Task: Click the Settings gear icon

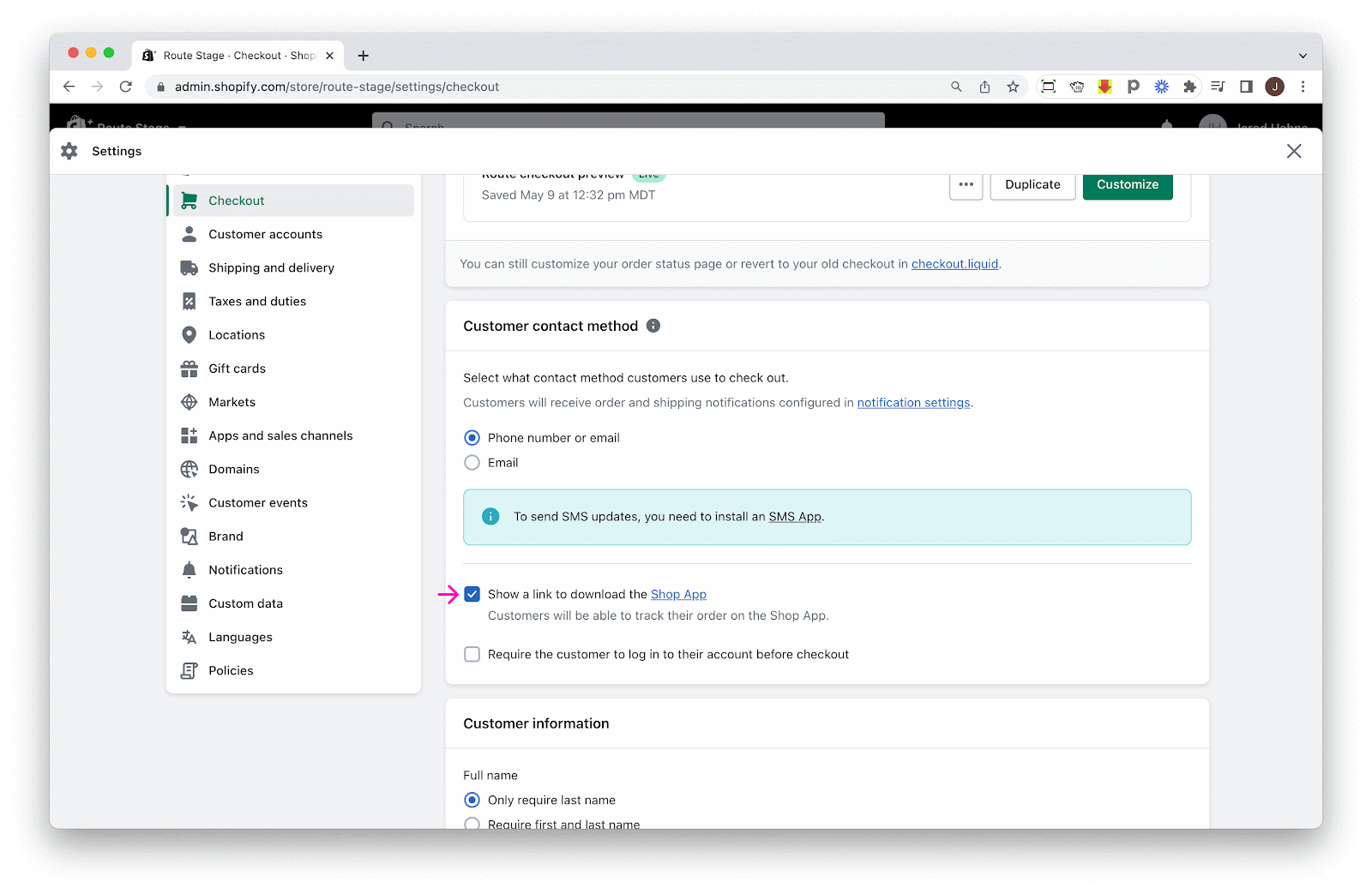Action: (69, 151)
